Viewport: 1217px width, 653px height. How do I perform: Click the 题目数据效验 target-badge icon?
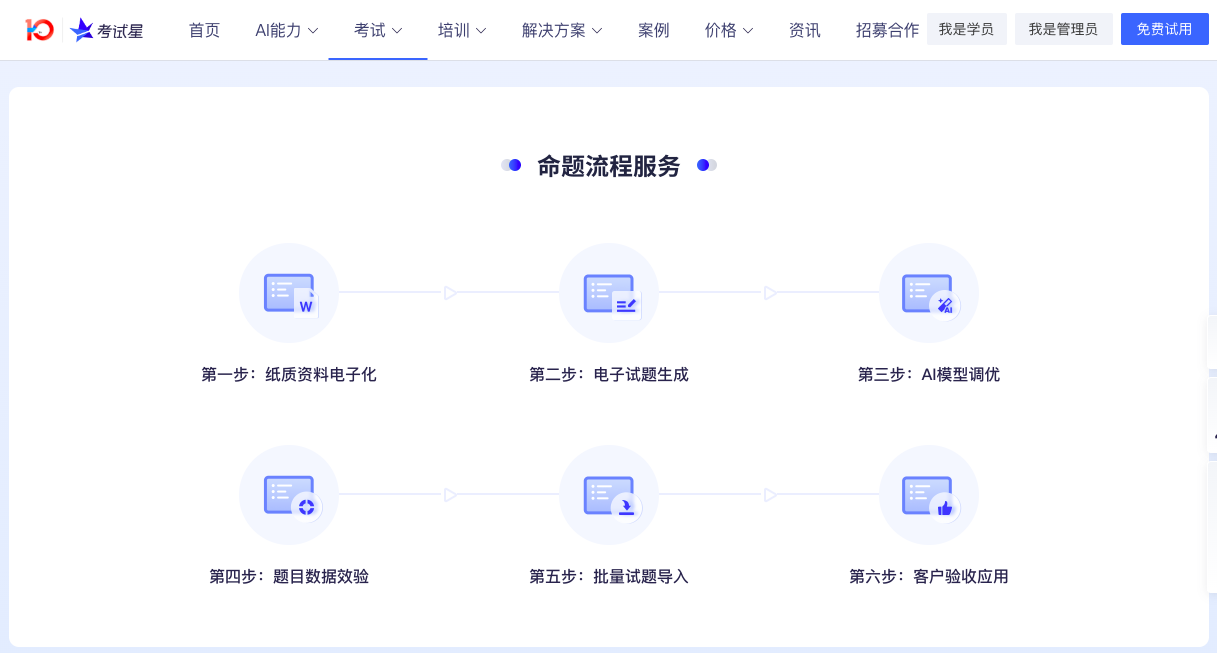[289, 494]
